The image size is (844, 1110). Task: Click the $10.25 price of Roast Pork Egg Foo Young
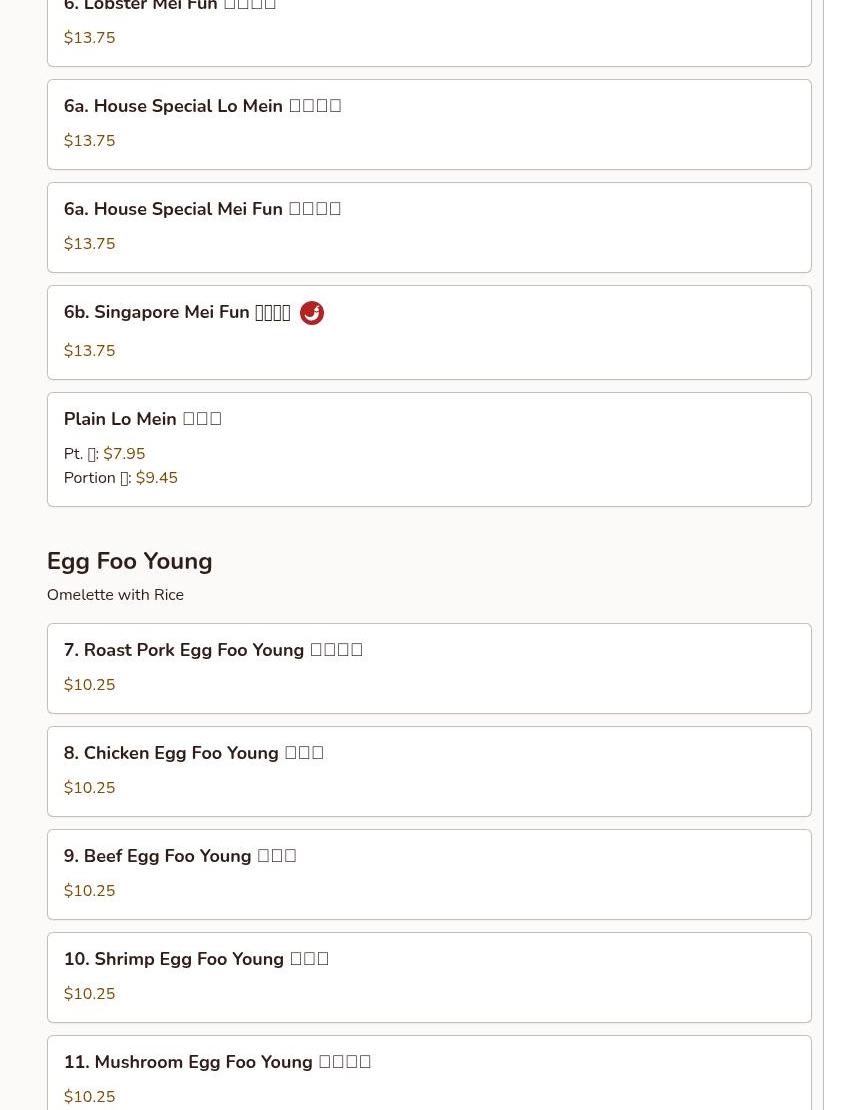89,685
